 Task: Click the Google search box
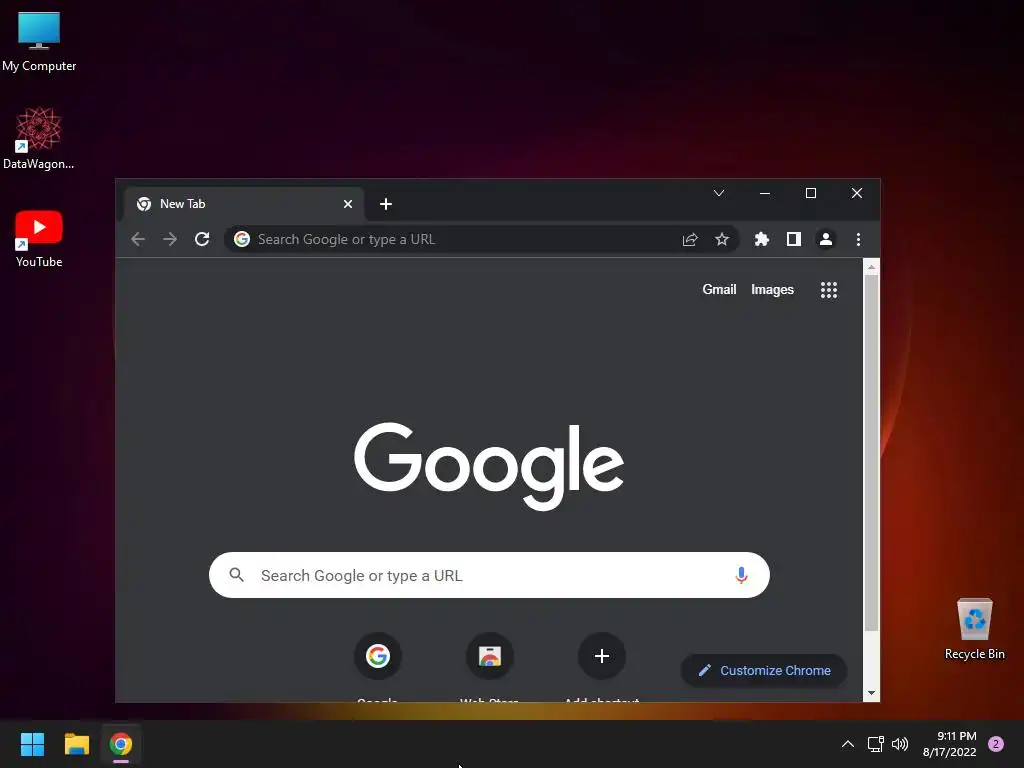[x=489, y=575]
